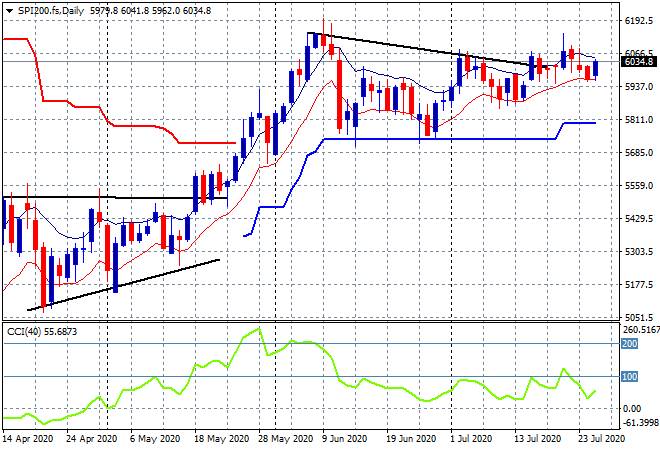Click the 9 Jun 2020 date label
This screenshot has width=660, height=450.
click(345, 439)
